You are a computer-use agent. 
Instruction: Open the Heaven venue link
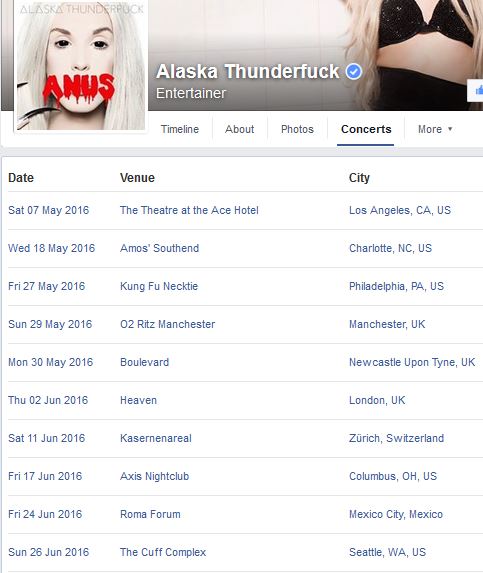pyautogui.click(x=138, y=400)
